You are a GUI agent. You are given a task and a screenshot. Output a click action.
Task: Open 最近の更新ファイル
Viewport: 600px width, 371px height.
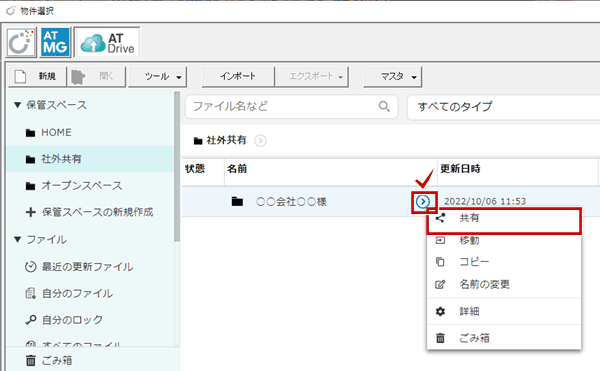coord(79,267)
